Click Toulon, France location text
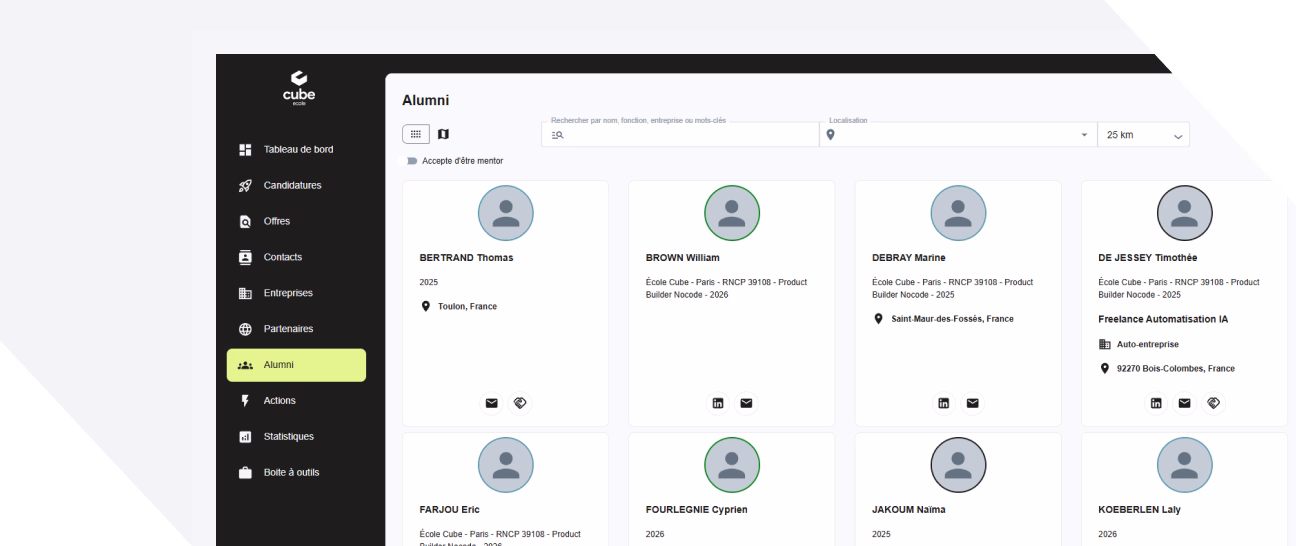Image resolution: width=1296 pixels, height=546 pixels. 467,307
